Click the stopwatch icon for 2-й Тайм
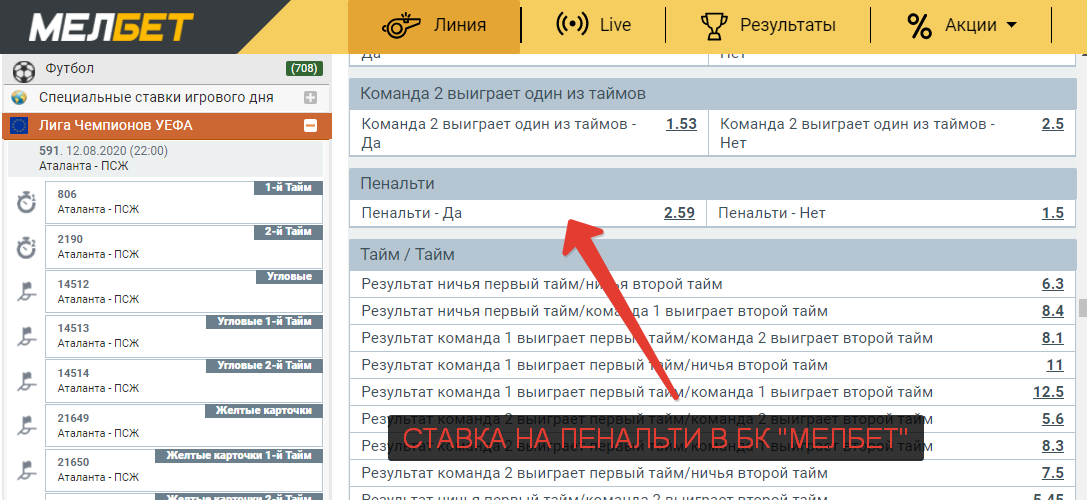Viewport: 1087px width, 500px height. click(x=26, y=247)
